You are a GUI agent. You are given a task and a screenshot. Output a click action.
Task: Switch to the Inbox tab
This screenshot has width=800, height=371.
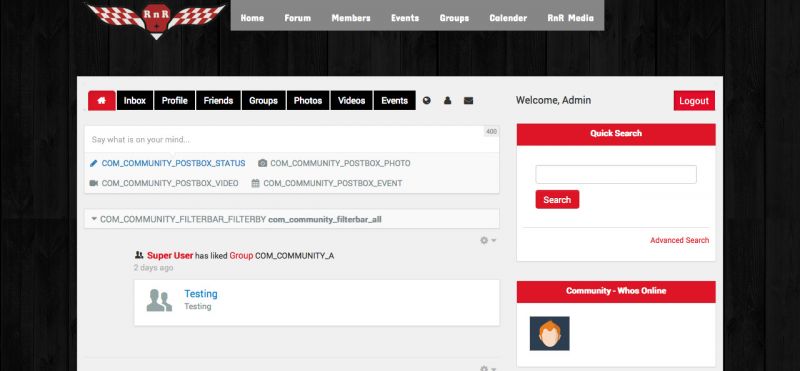click(135, 101)
